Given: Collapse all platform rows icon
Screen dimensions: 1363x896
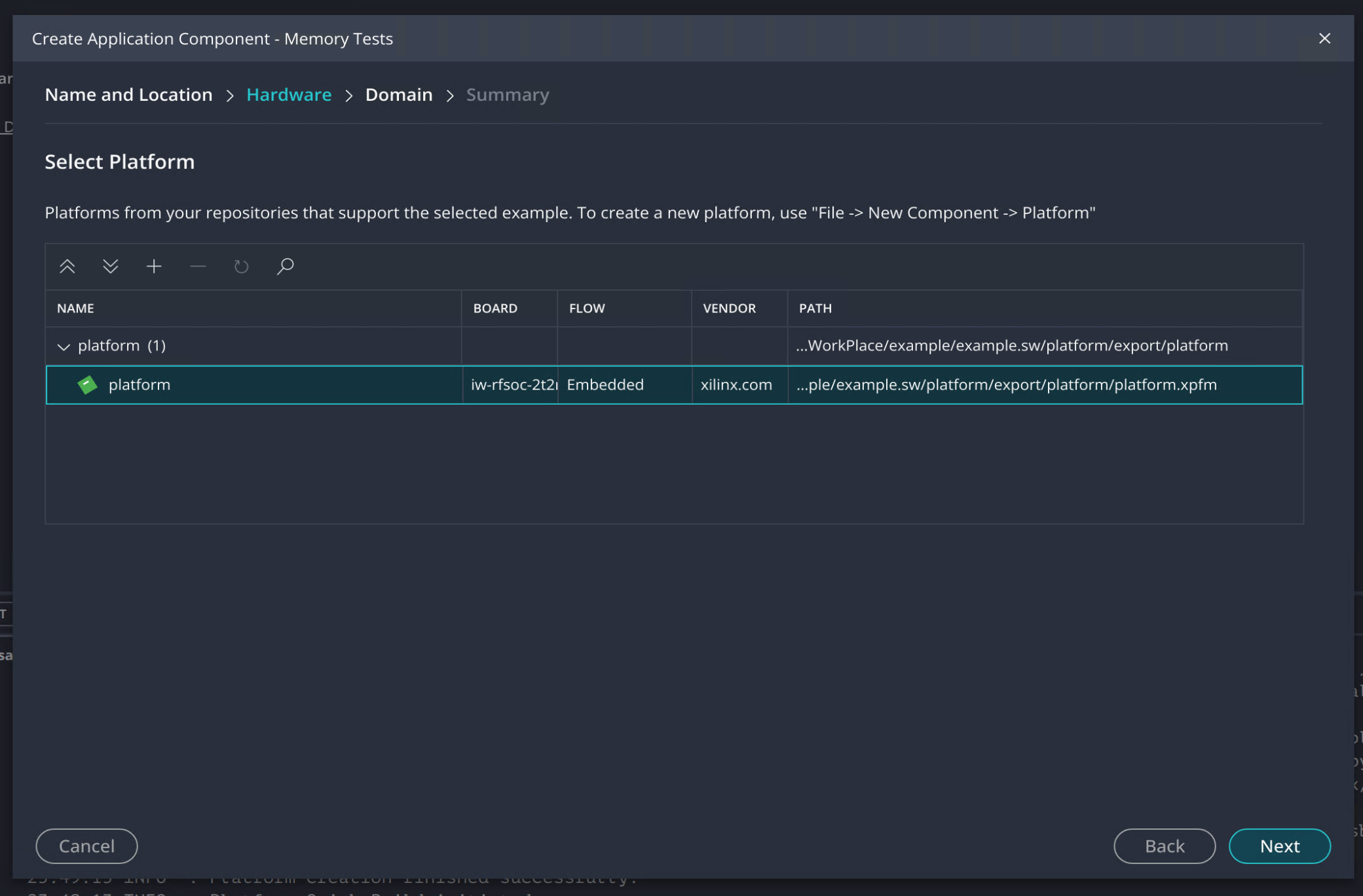Looking at the screenshot, I should (x=67, y=266).
